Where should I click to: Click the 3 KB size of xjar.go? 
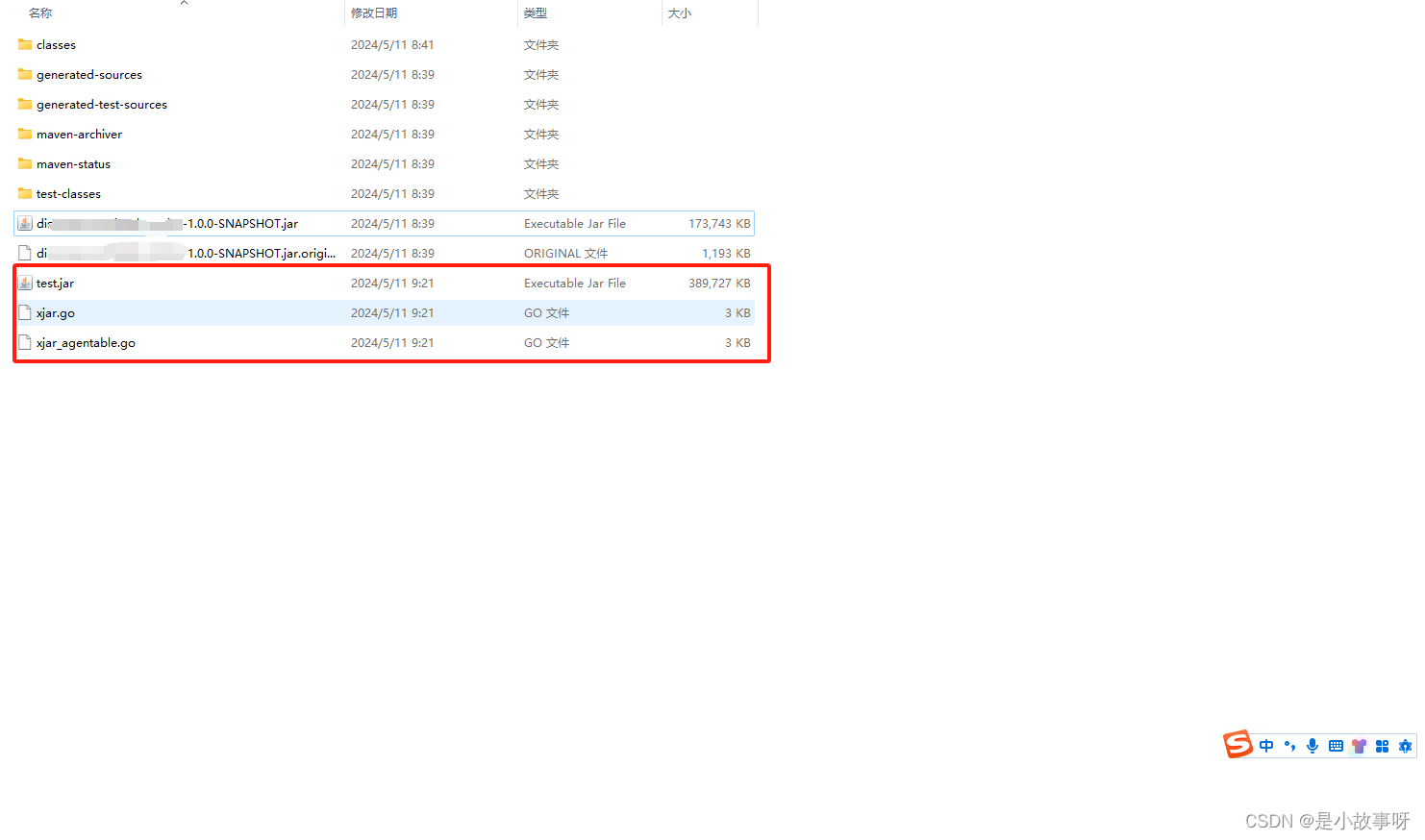737,312
